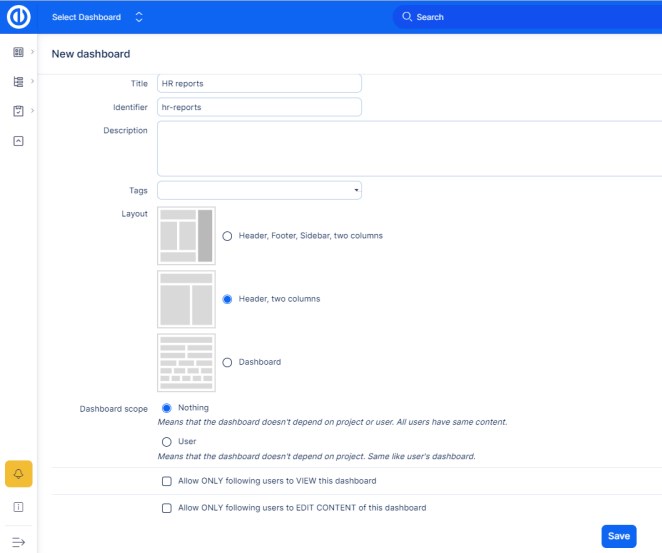
Task: Open the checklist task icon in sidebar
Action: point(18,111)
